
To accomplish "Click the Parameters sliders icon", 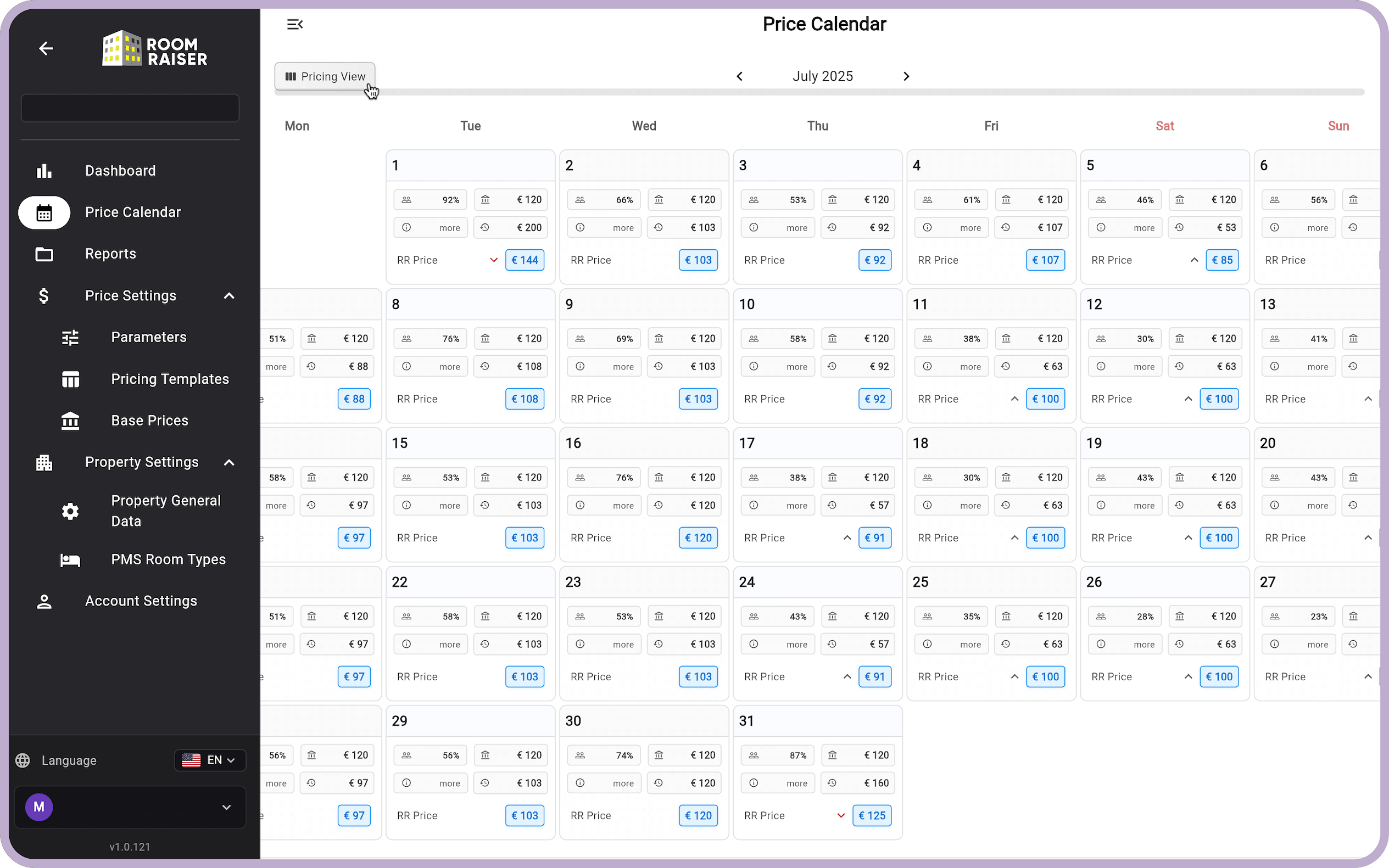I will pyautogui.click(x=70, y=338).
